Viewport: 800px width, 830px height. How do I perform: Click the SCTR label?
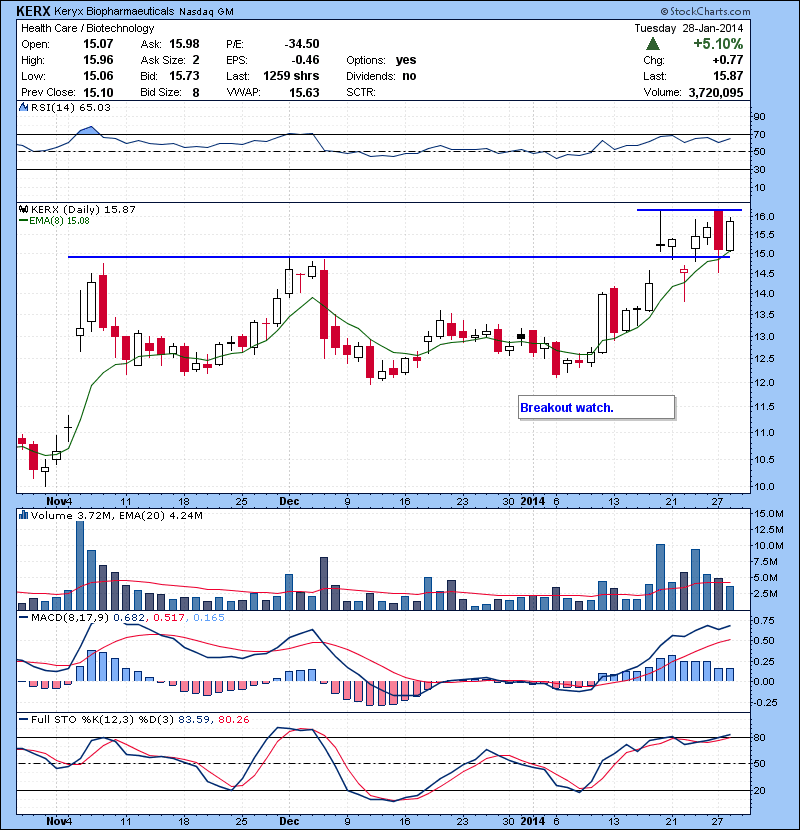pyautogui.click(x=361, y=93)
